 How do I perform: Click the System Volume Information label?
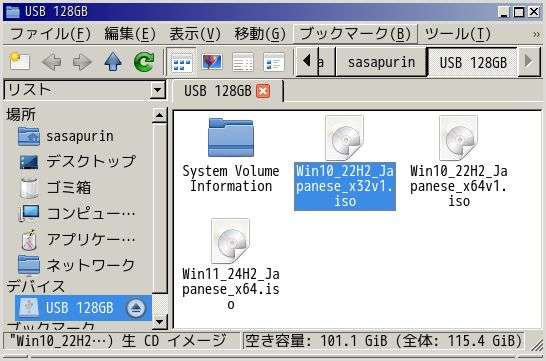pos(231,179)
